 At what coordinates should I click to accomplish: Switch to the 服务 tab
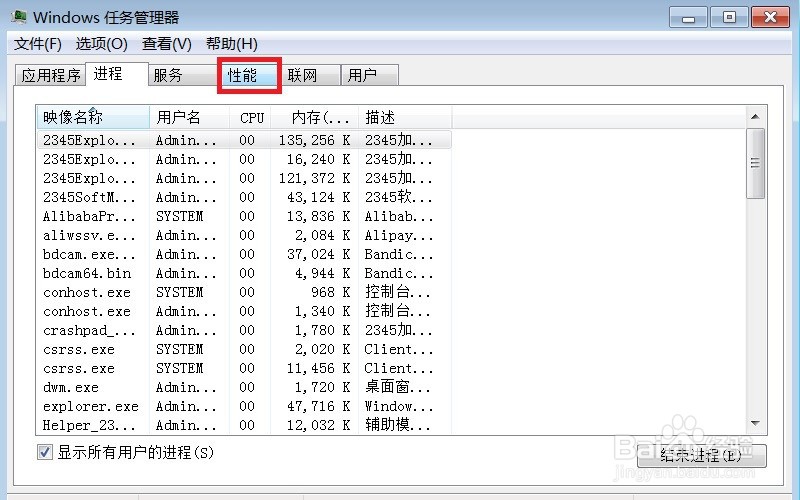pos(183,76)
